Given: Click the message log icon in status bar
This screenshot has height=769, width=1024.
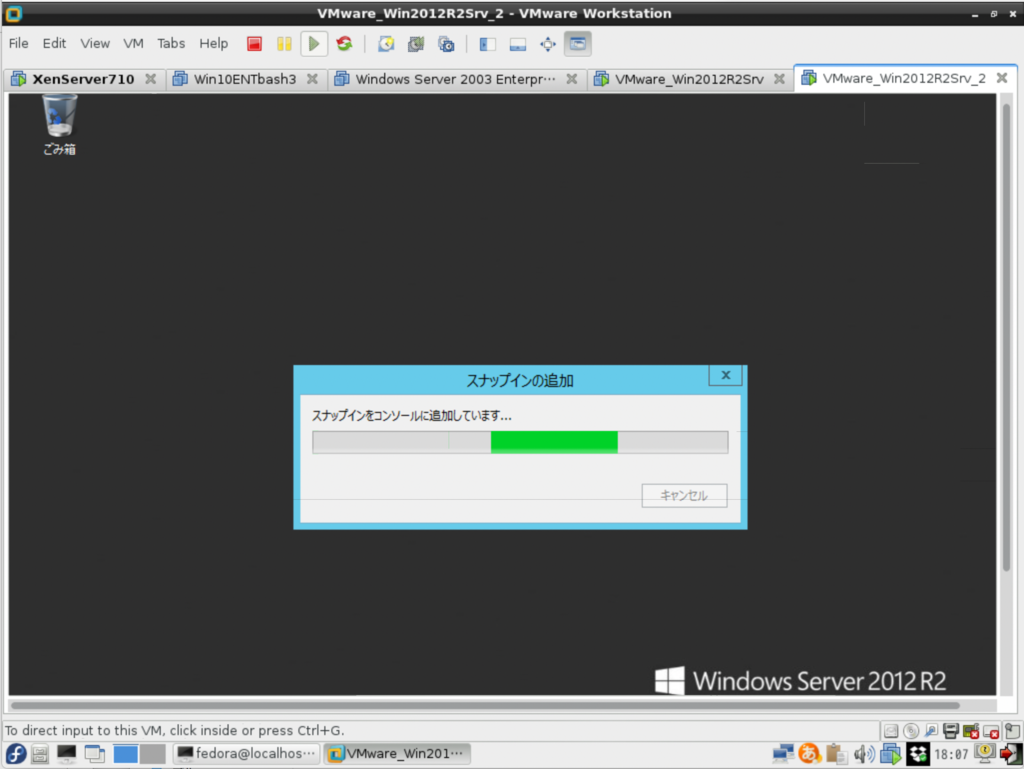Looking at the screenshot, I should (x=1012, y=730).
